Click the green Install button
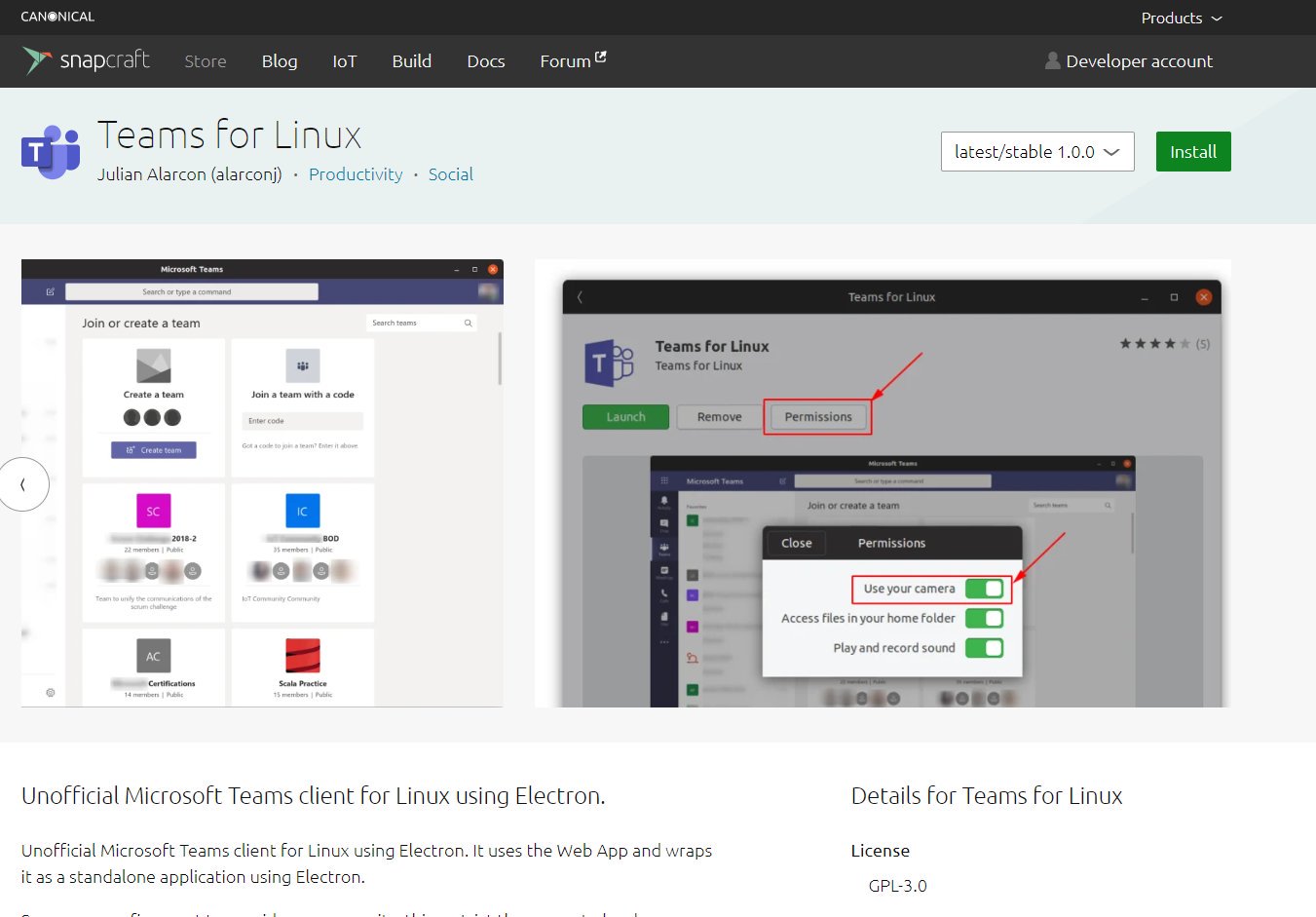Screen dimensions: 1316x917 [1193, 151]
